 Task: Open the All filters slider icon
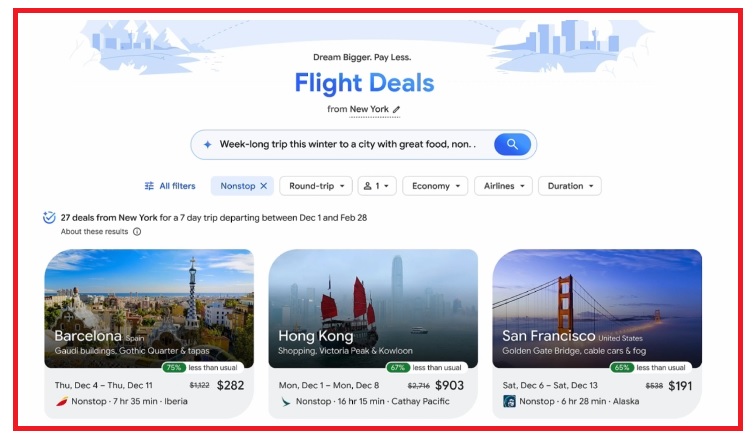point(149,186)
